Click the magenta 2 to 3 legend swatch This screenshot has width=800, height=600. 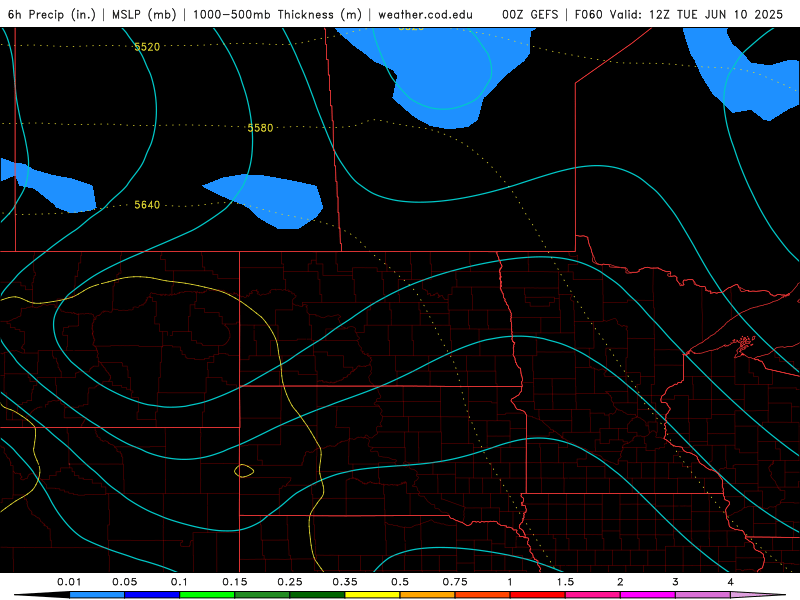coord(648,595)
